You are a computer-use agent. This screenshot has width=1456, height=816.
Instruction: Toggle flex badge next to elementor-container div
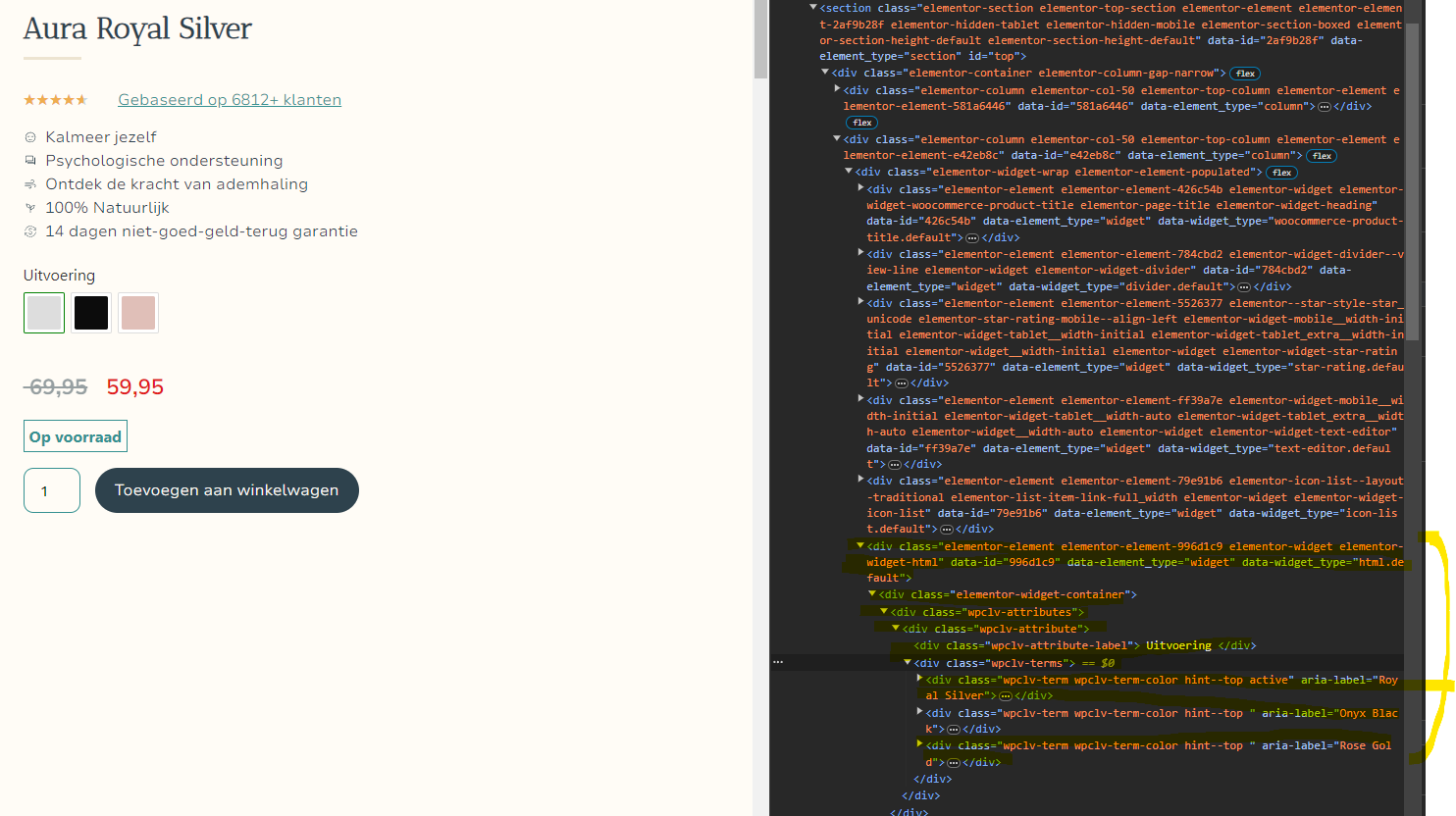(1245, 74)
